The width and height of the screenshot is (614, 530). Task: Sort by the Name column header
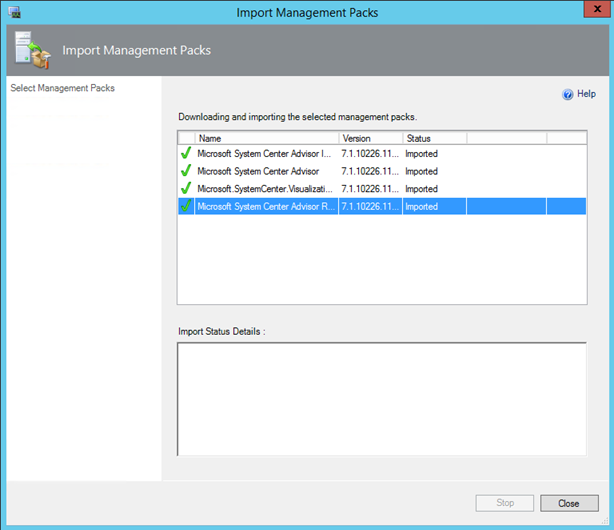coord(267,138)
